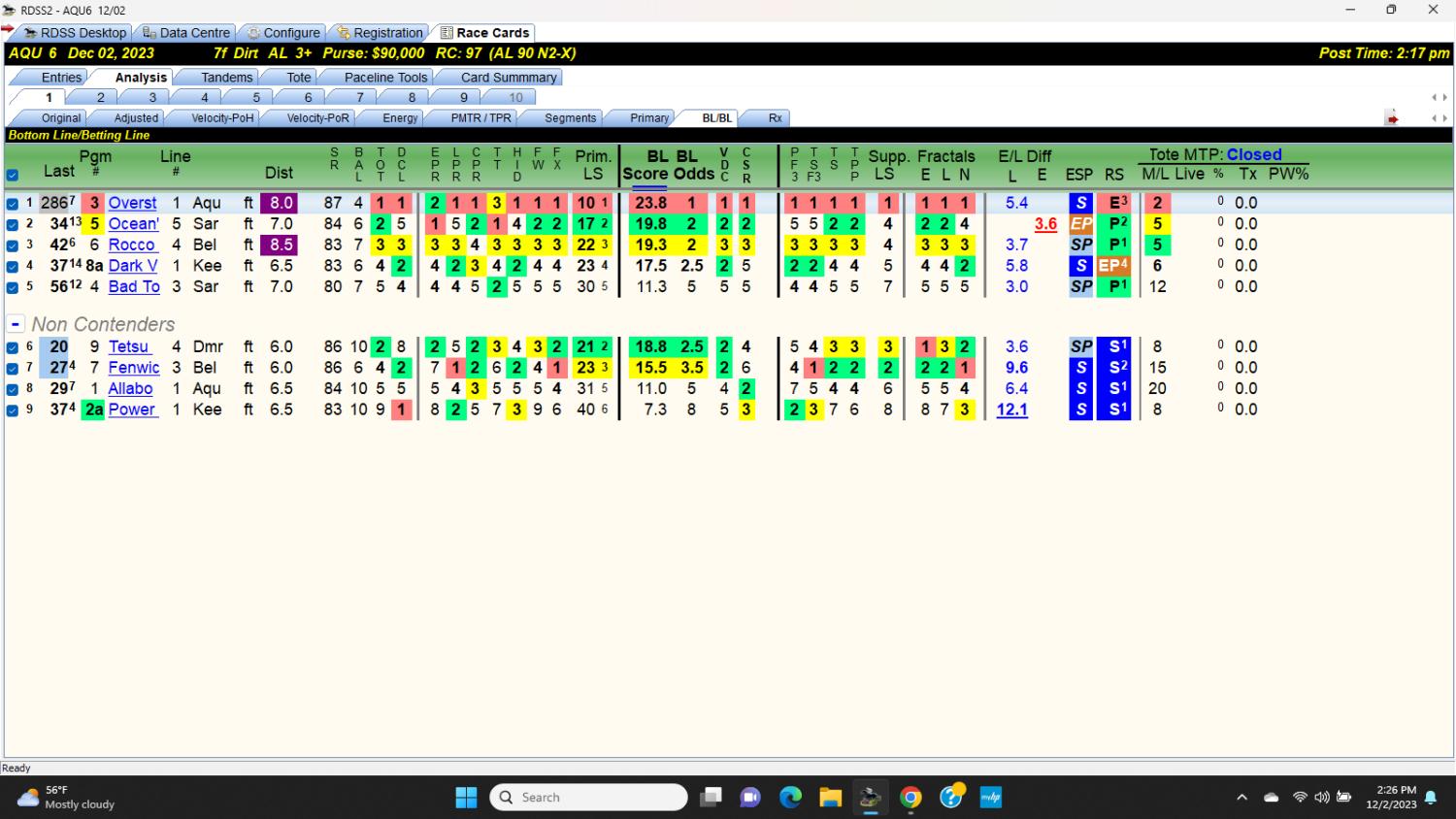Launch Microsoft Edge from taskbar
Screen dimensions: 1456x819
point(790,798)
